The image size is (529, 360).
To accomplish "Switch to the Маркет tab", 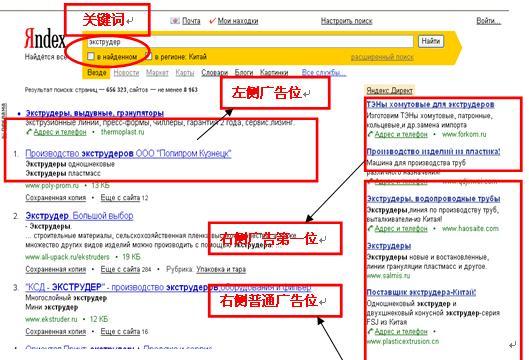I will click(157, 73).
